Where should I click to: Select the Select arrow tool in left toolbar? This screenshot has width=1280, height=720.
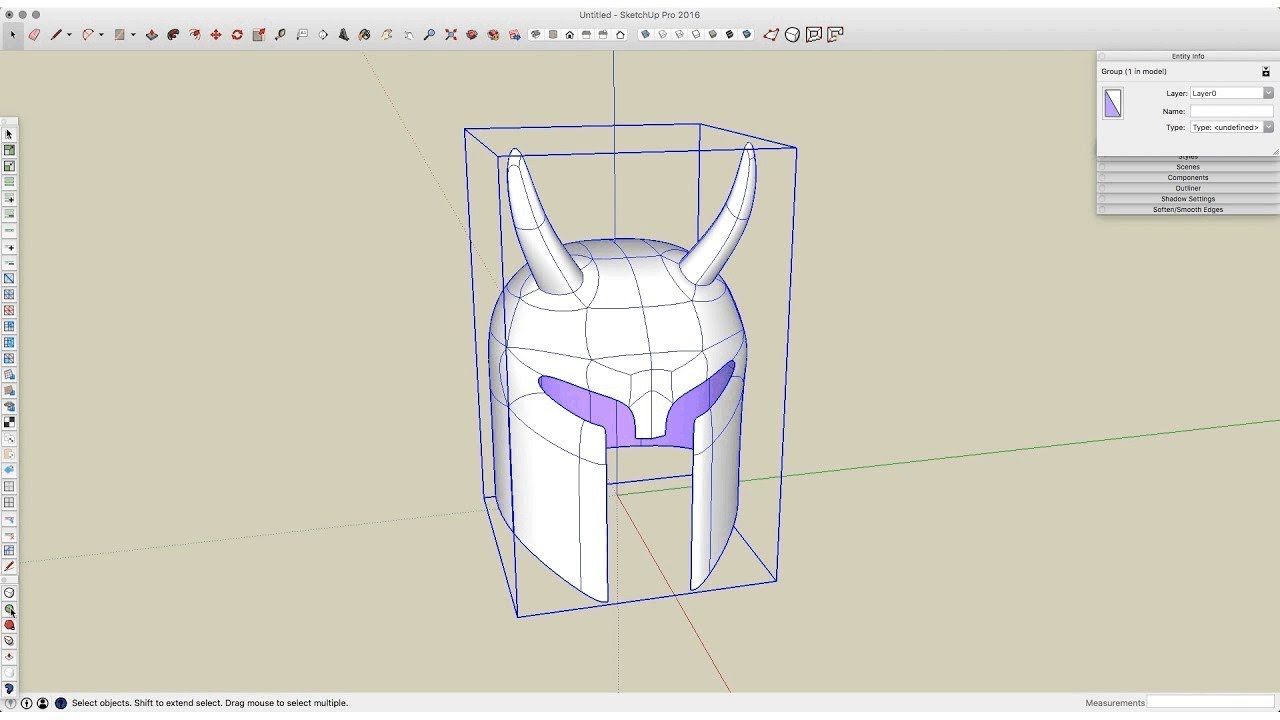[9, 134]
